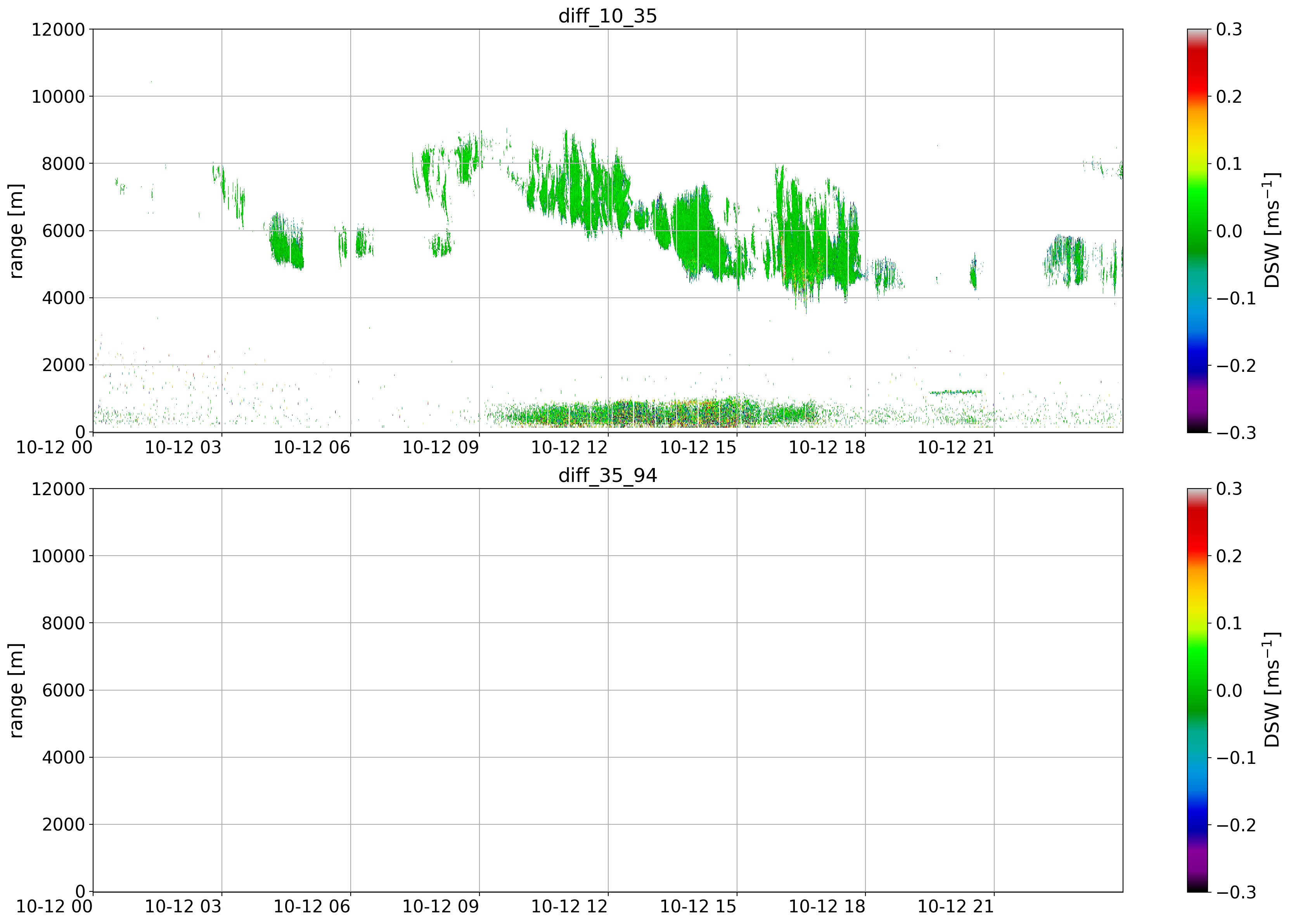Screen dimensions: 1291x924
Task: Click "10-12 00" tick under diff_35_94 plot
Action: (54, 907)
